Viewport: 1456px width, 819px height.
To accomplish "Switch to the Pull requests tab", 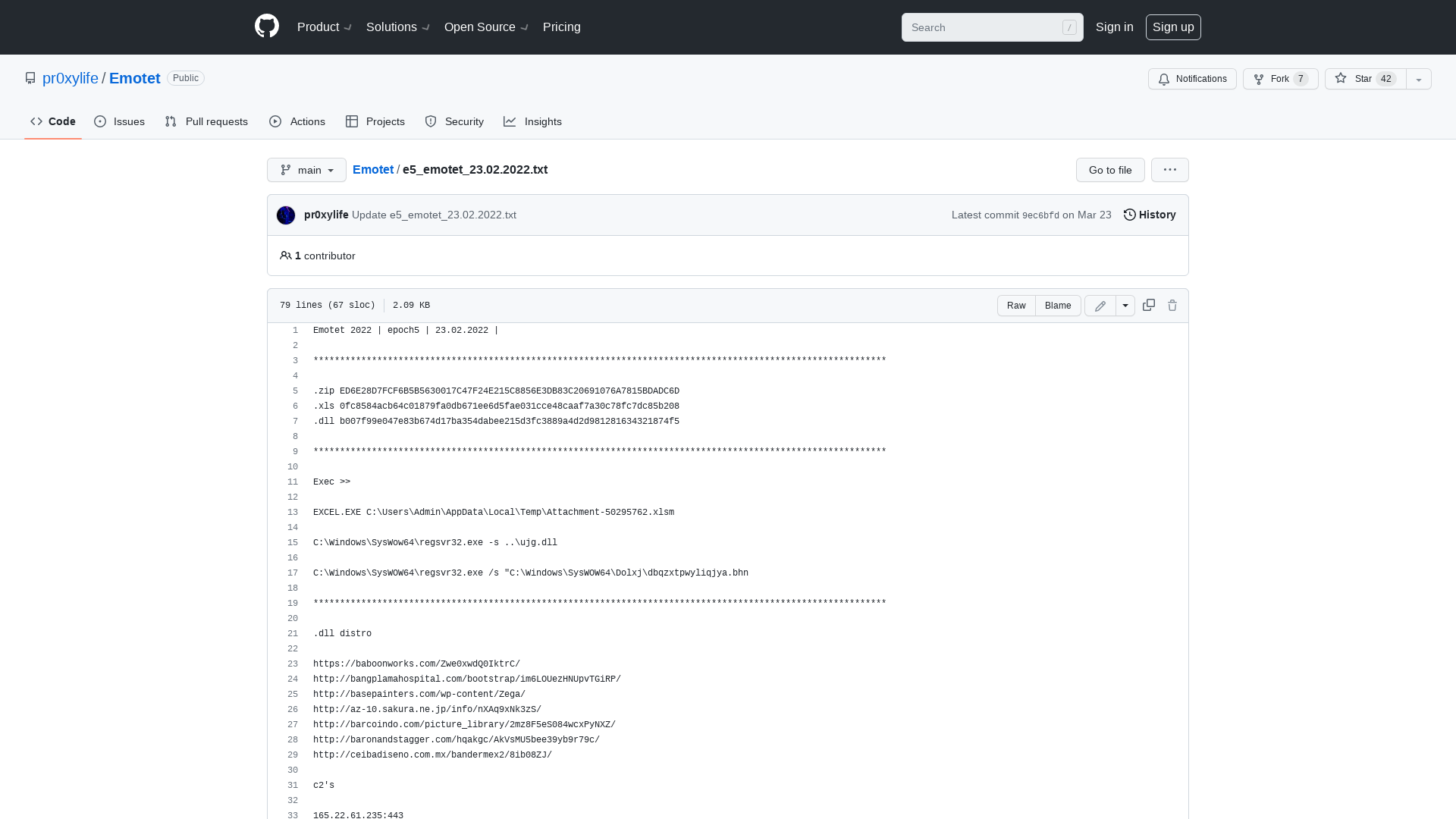I will pos(206,121).
